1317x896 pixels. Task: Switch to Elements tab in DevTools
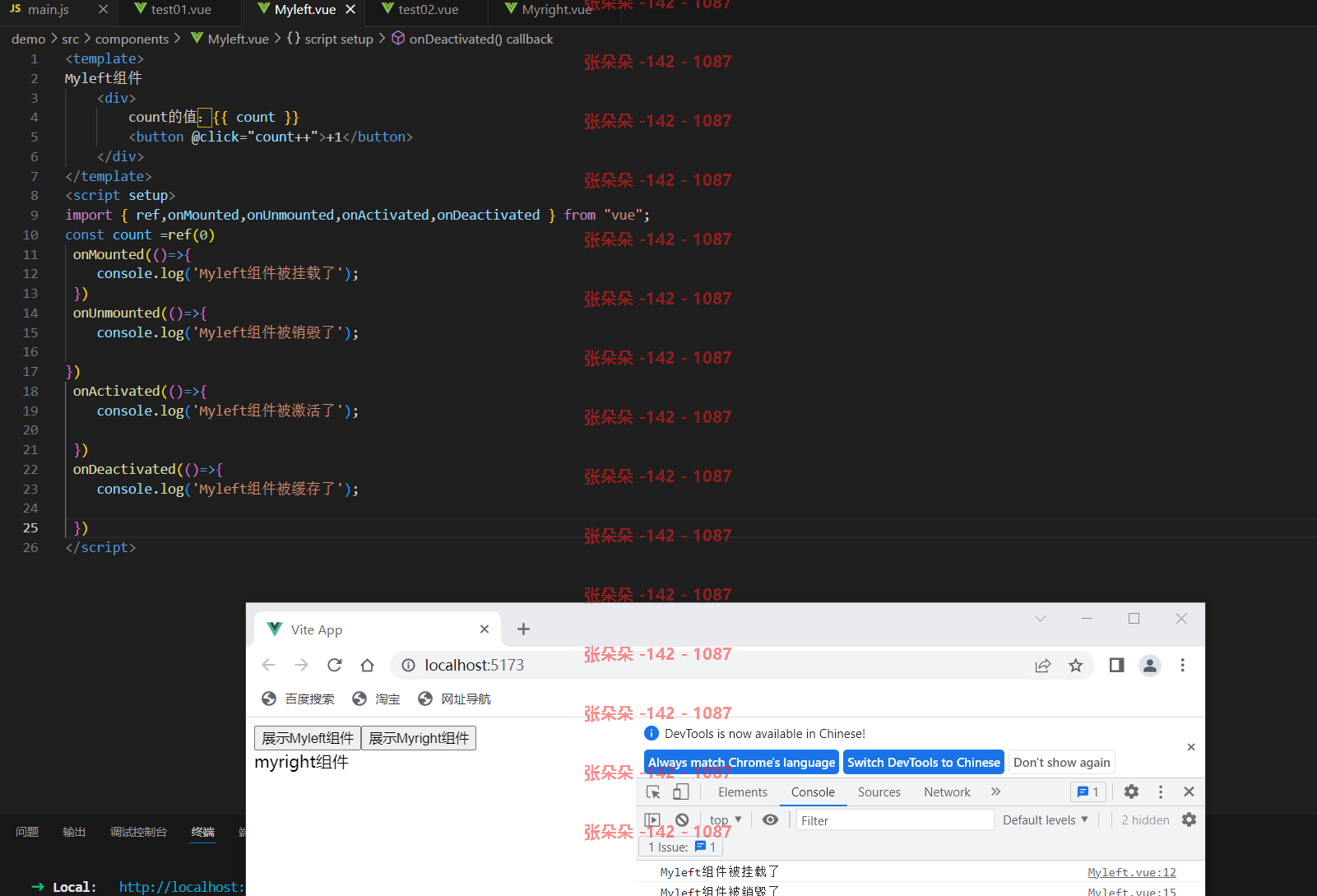pos(743,792)
